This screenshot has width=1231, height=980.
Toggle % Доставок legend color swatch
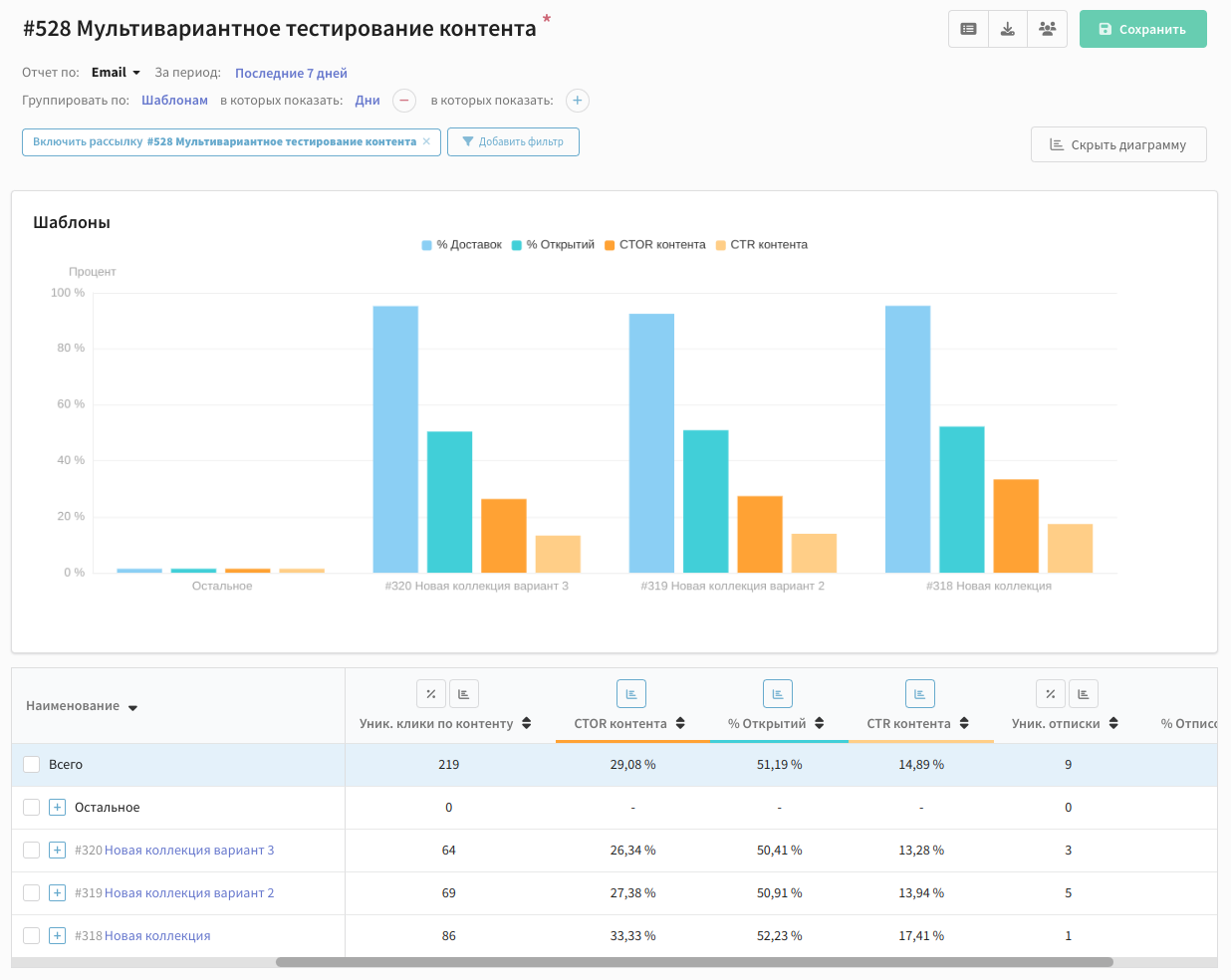(427, 245)
